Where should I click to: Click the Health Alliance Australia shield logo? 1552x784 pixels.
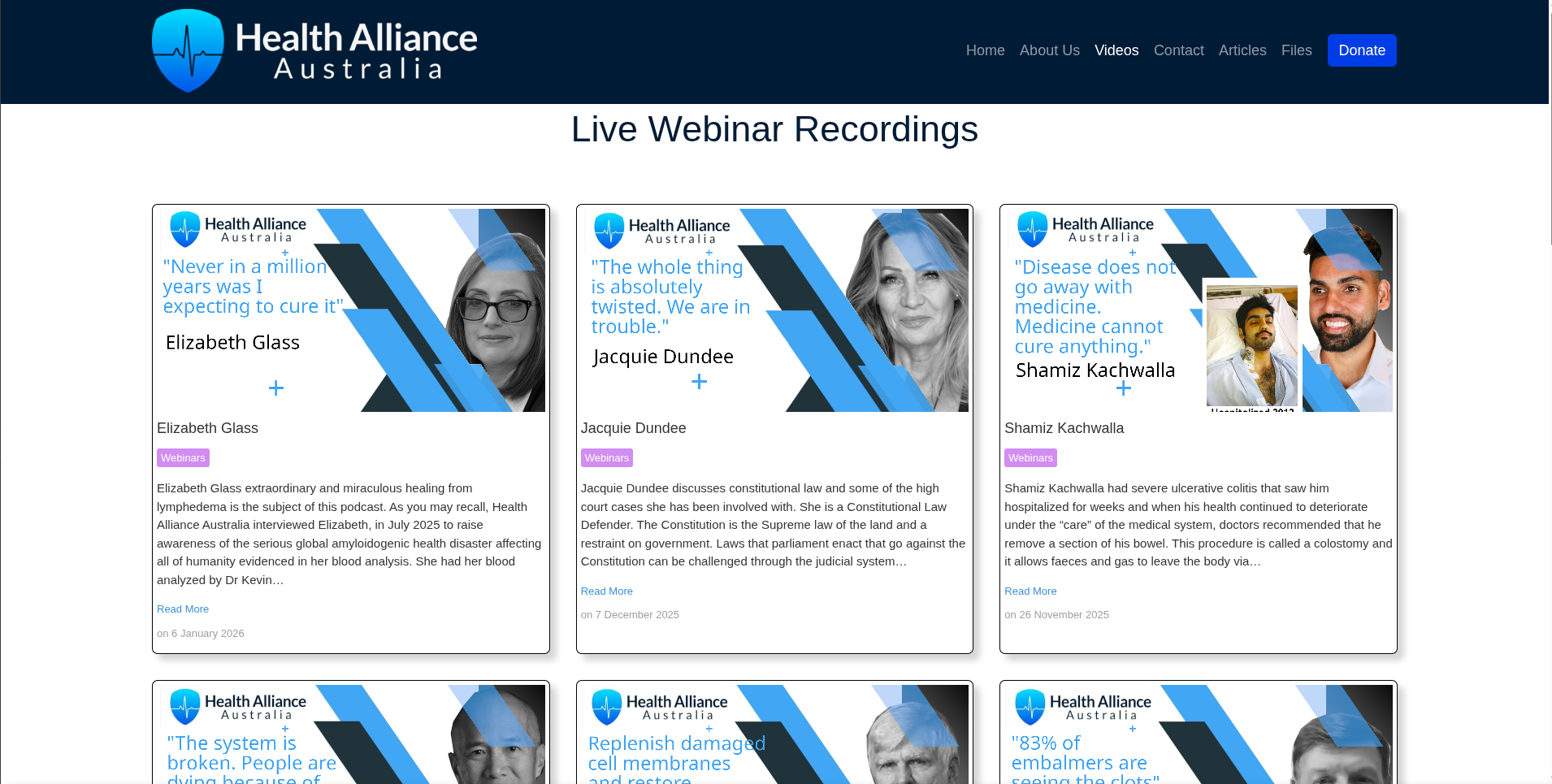point(188,50)
